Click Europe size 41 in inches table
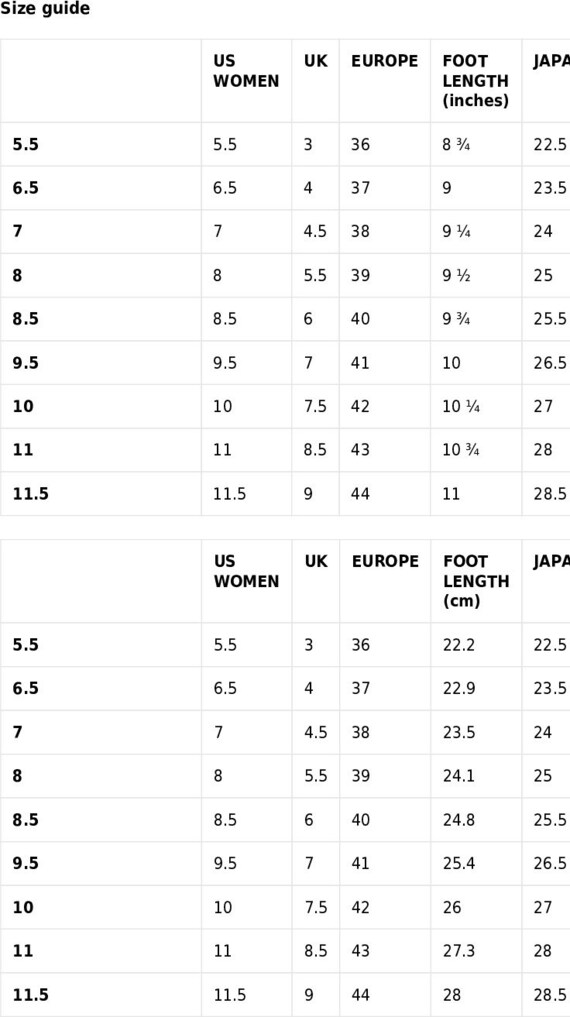Screen dimensions: 570x1017 (360, 363)
